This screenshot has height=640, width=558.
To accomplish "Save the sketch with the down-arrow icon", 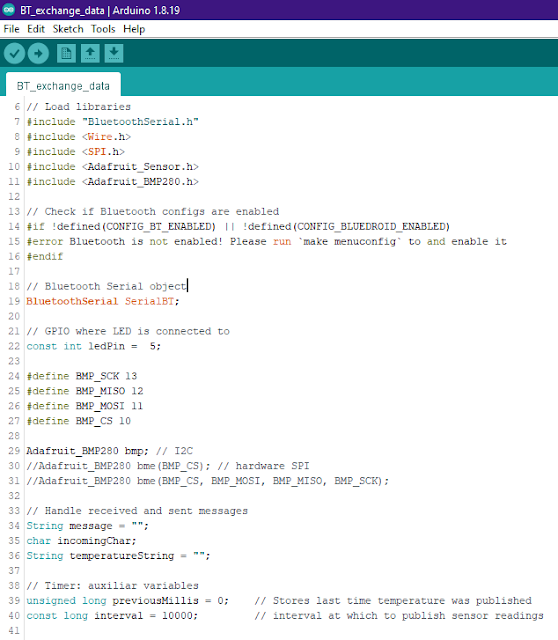I will [114, 53].
